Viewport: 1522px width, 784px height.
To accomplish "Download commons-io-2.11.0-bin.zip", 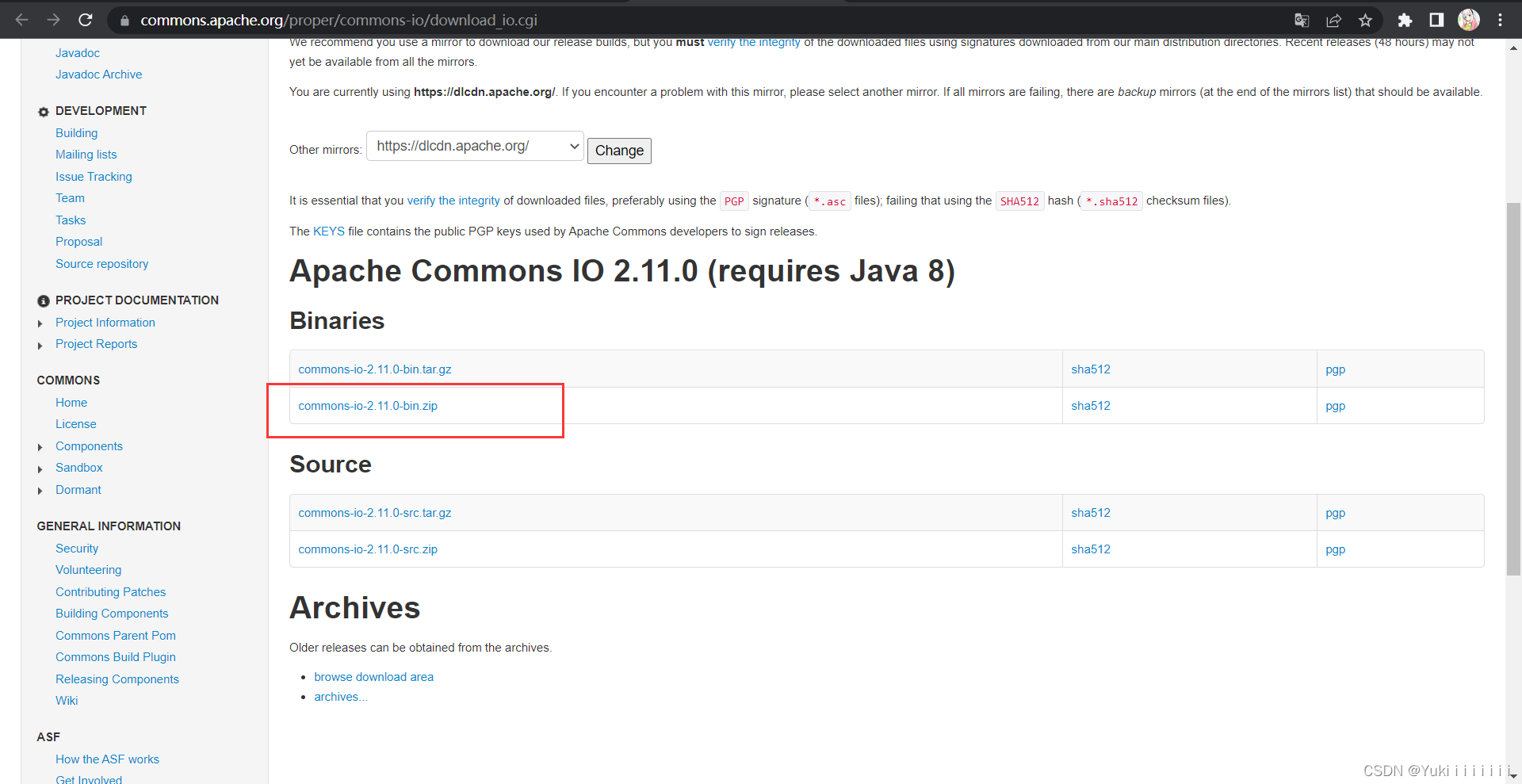I will click(x=368, y=406).
